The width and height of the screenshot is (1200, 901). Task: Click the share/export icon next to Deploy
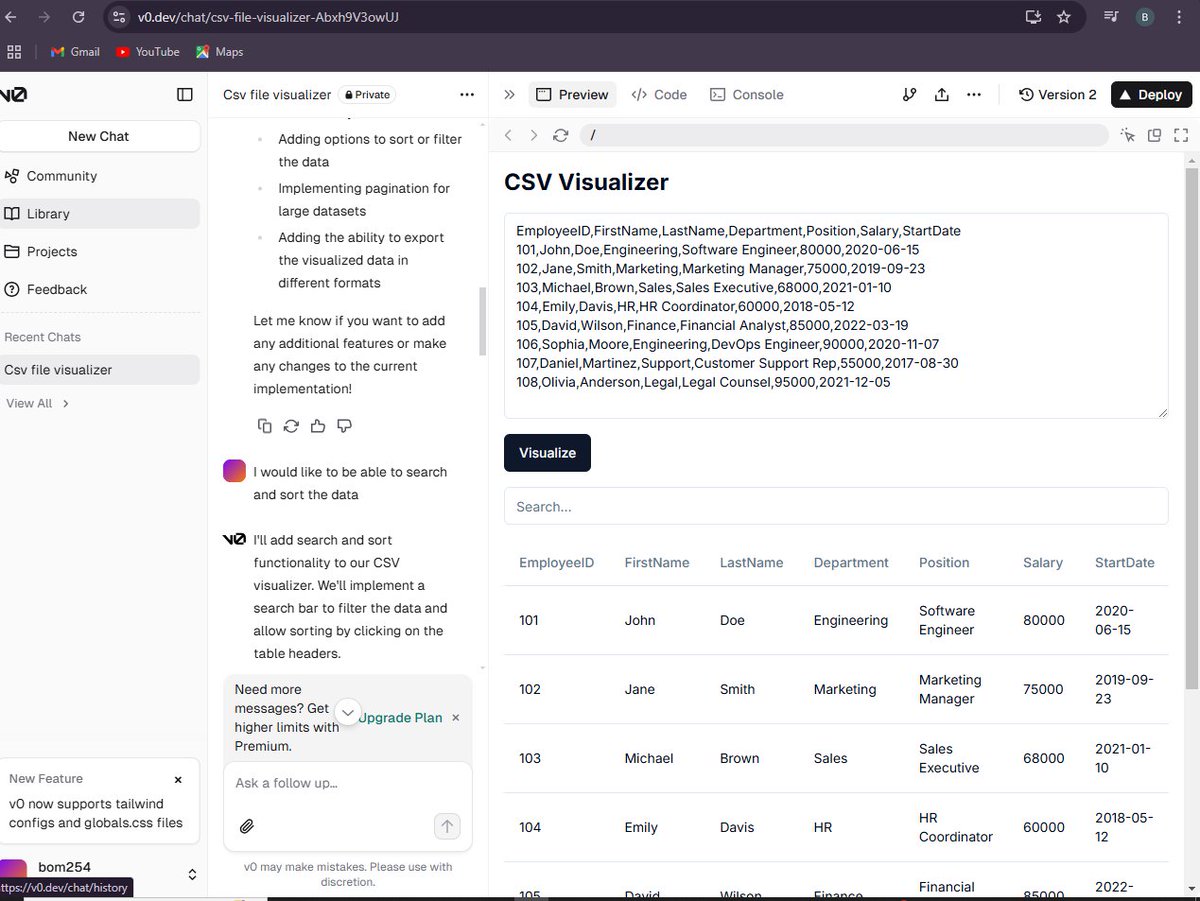click(x=941, y=94)
